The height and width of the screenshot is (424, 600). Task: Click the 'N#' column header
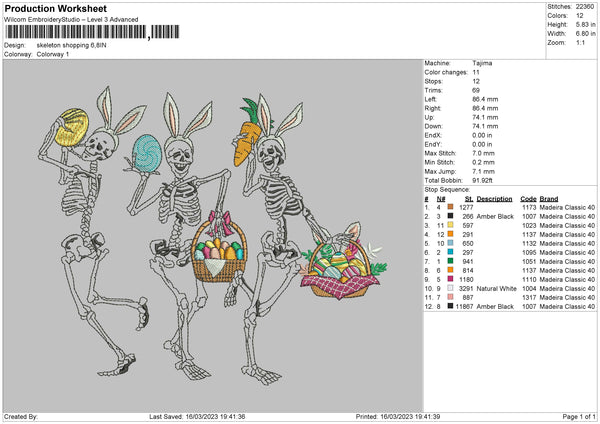441,199
